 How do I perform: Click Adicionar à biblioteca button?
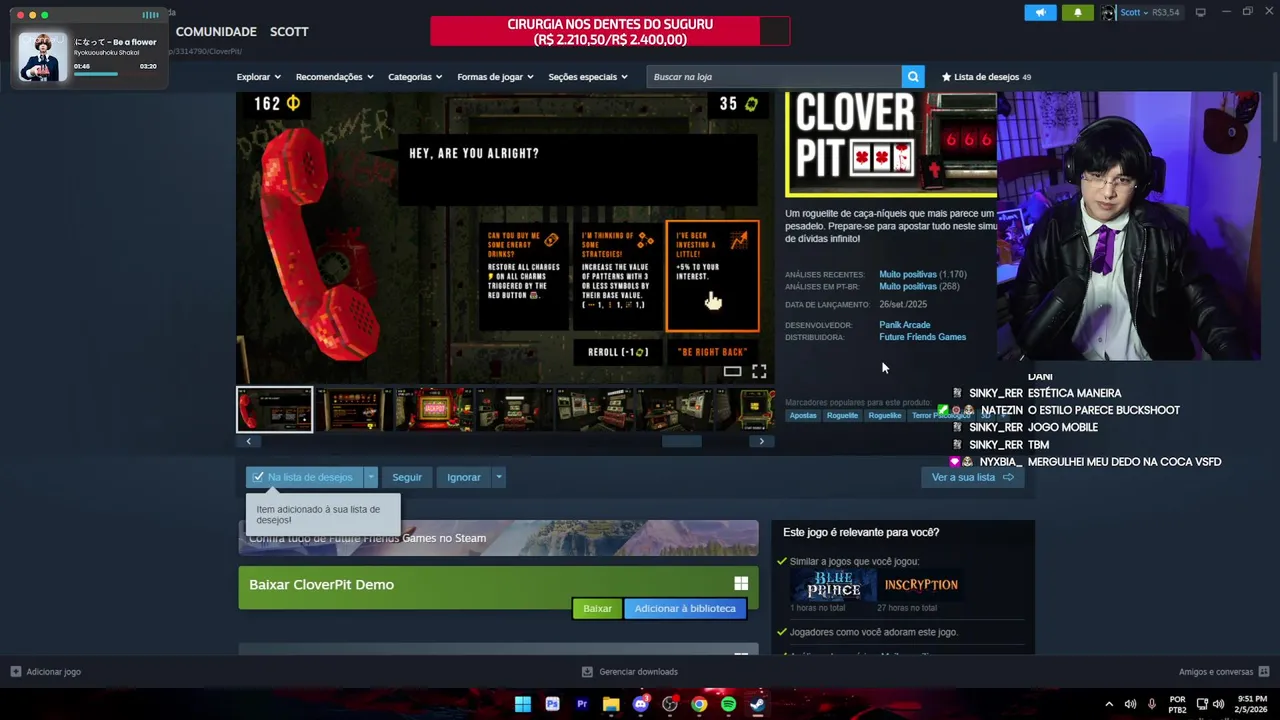pos(685,608)
